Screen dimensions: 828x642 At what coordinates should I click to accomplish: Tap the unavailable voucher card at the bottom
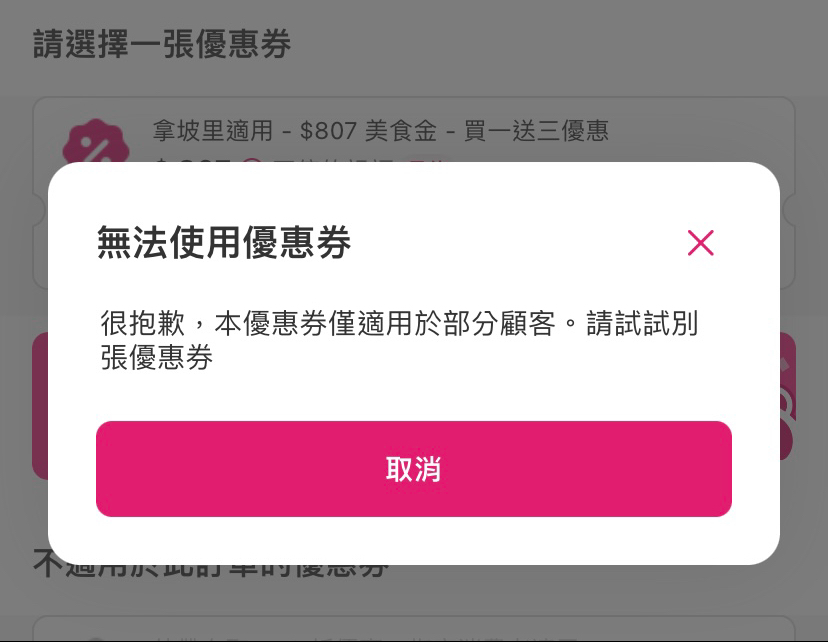(414, 629)
